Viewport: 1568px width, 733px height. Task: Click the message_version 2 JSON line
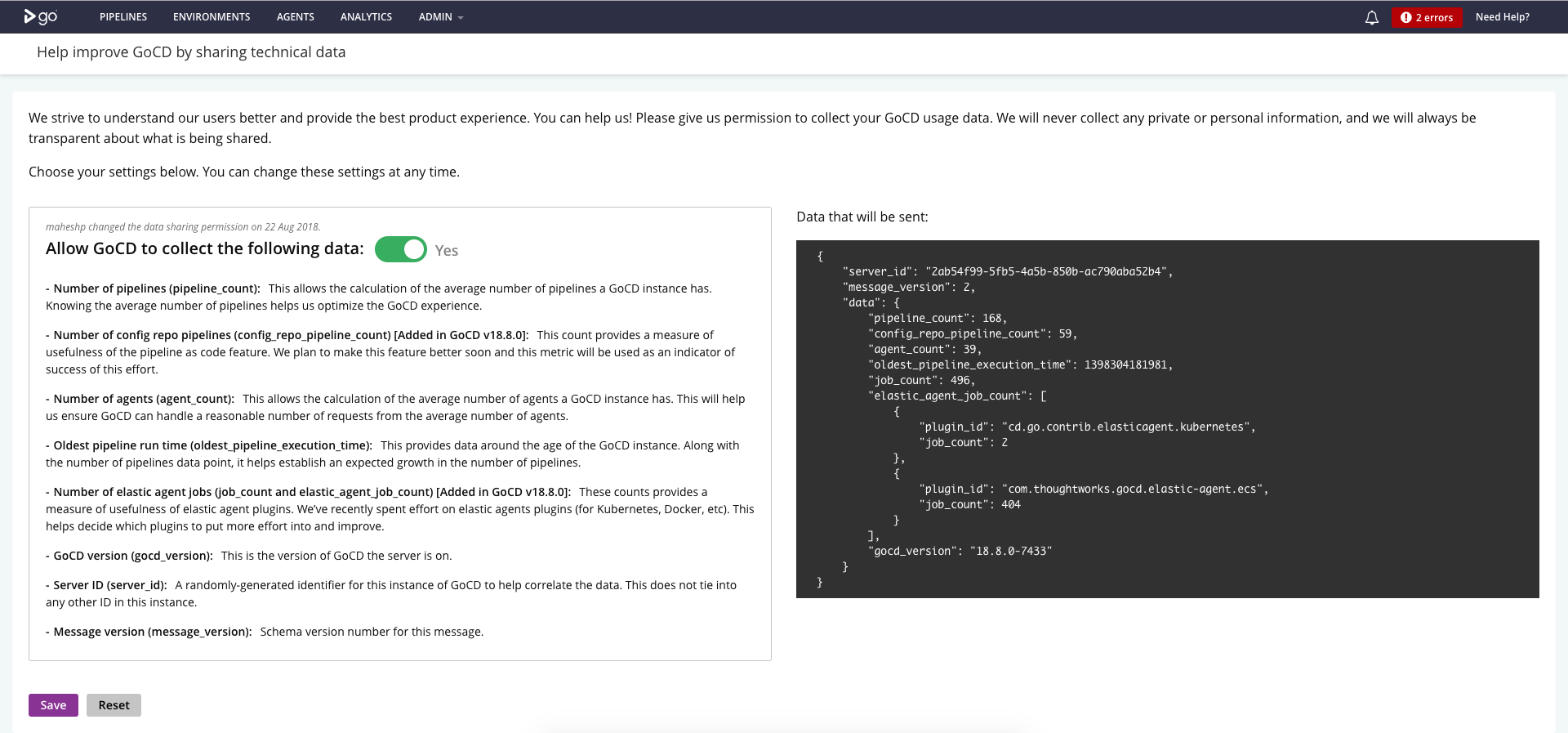click(909, 287)
